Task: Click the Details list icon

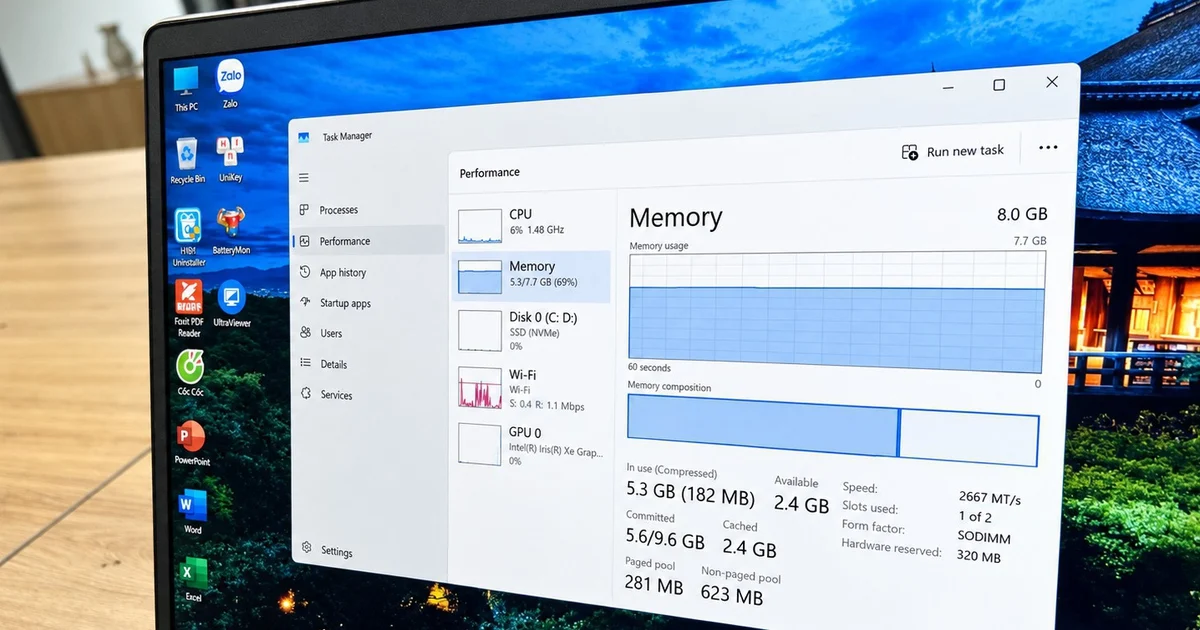Action: pyautogui.click(x=306, y=364)
